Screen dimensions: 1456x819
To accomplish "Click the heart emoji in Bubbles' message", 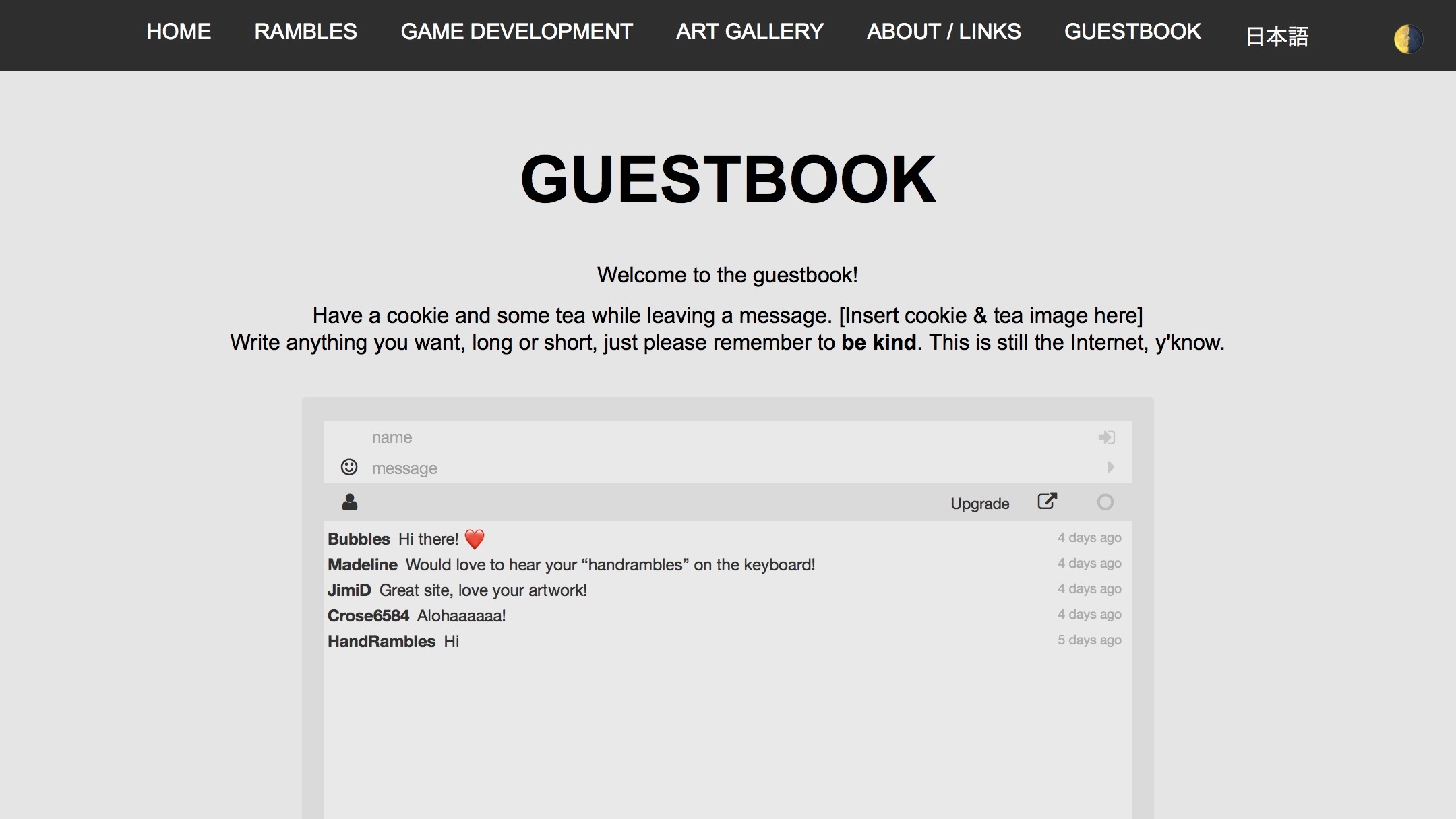I will click(476, 538).
